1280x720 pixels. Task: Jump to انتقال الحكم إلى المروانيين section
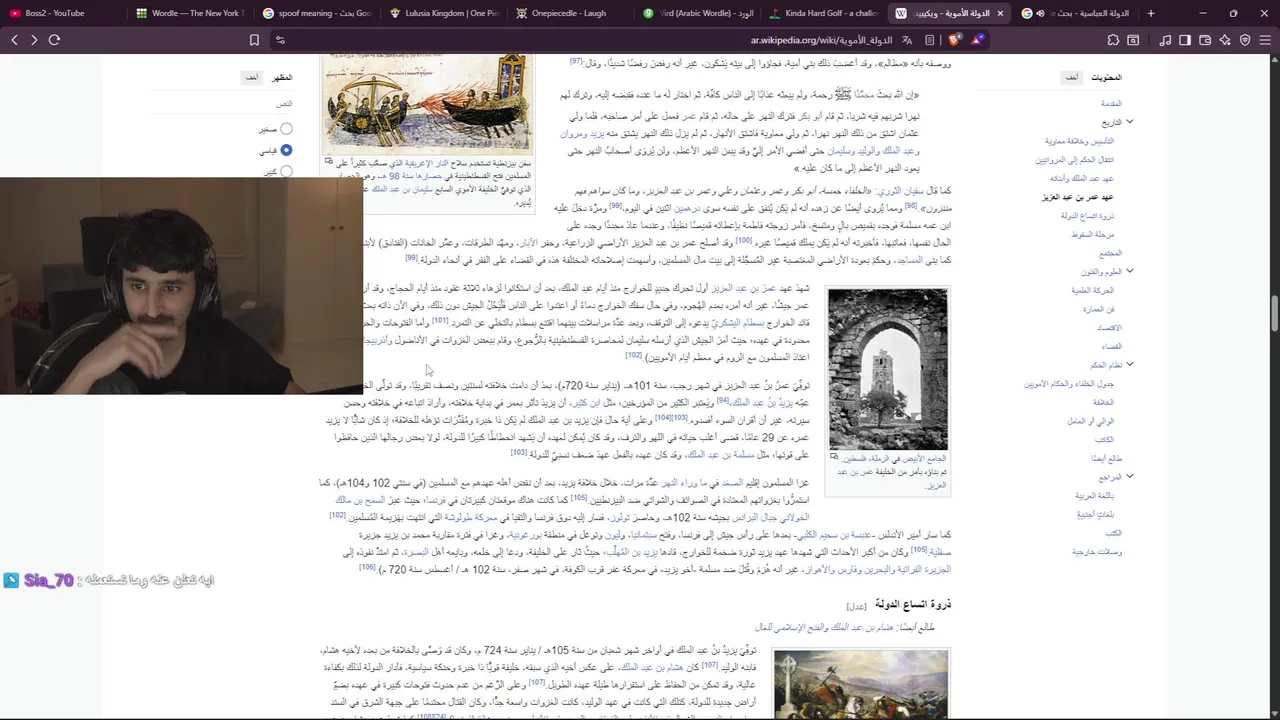click(1074, 160)
